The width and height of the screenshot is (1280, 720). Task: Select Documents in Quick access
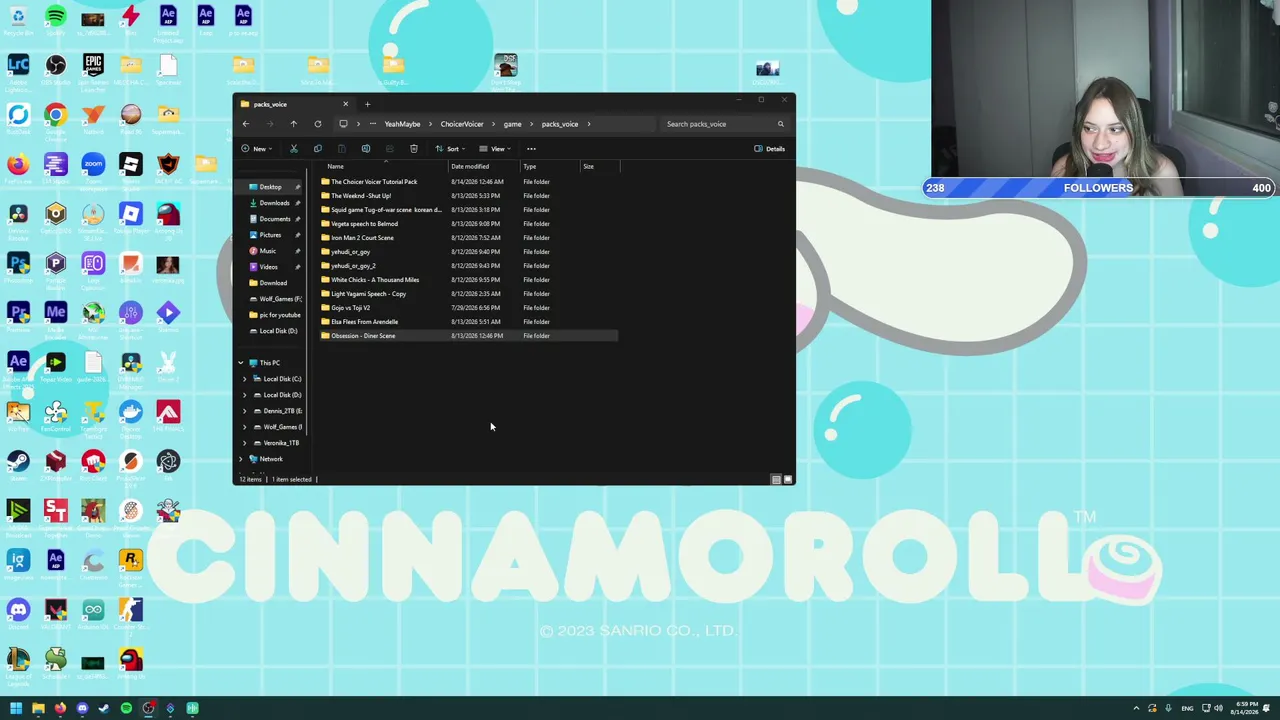[x=274, y=219]
